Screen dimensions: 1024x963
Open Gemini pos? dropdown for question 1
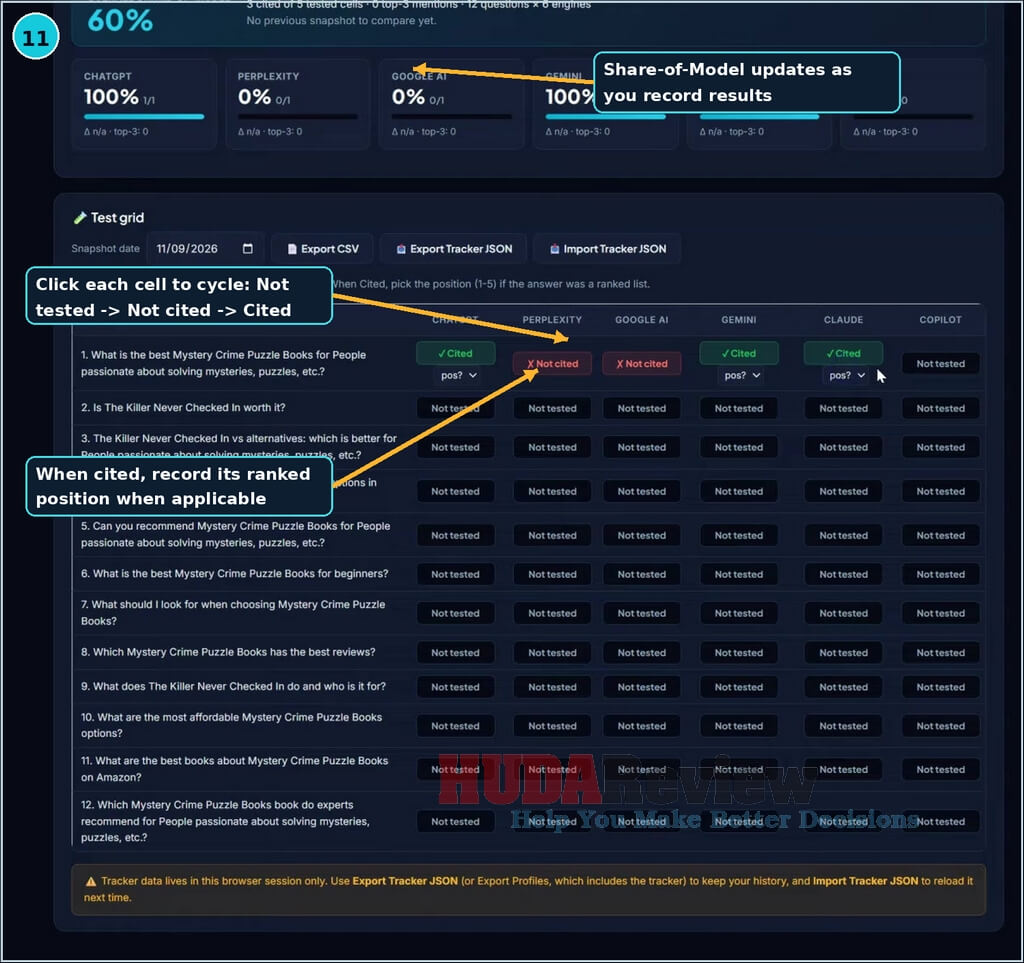click(x=742, y=375)
